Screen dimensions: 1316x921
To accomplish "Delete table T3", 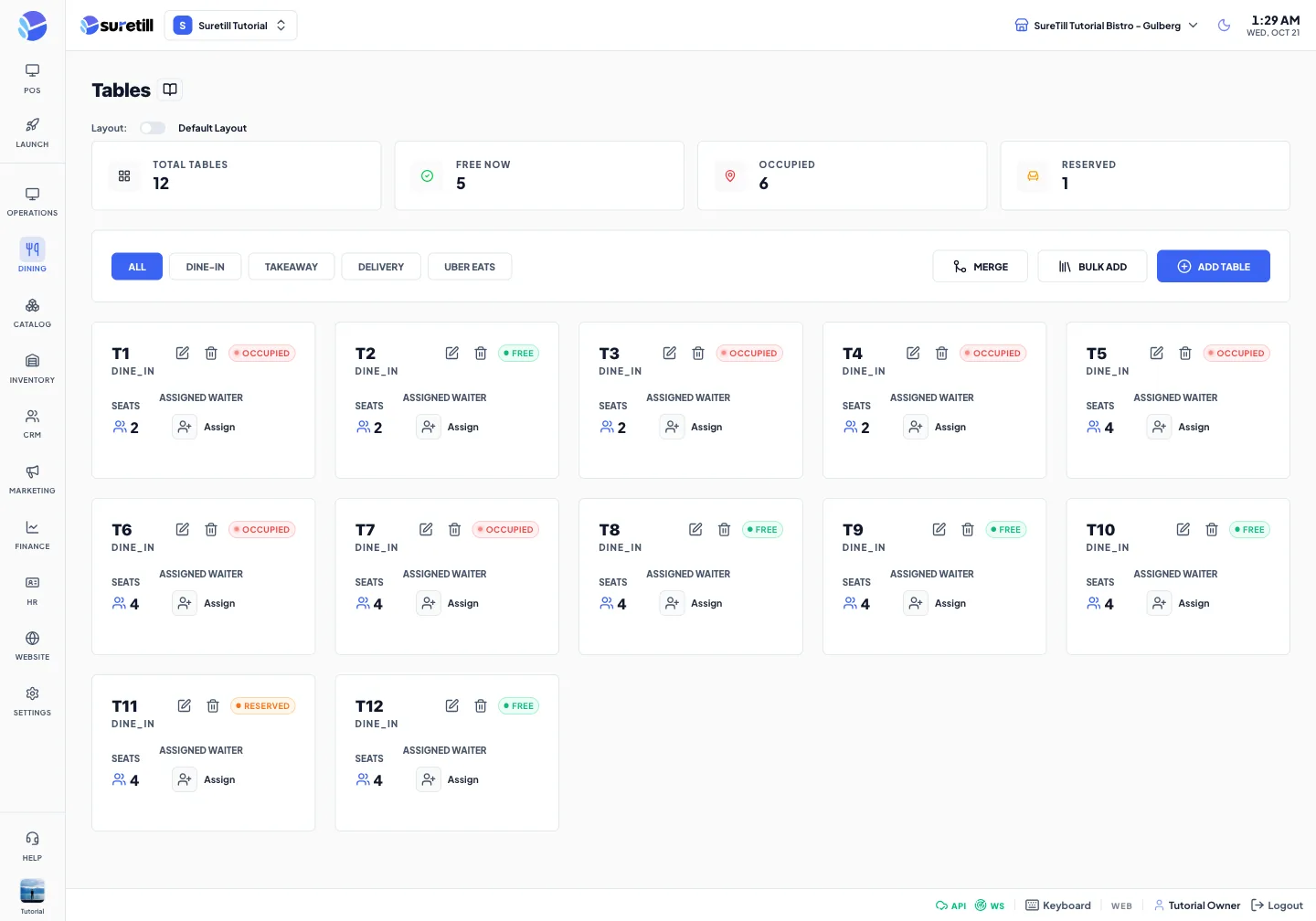I will [x=698, y=353].
